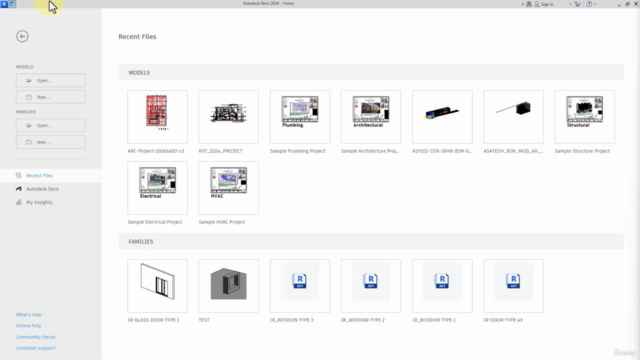Open IR-GLASS DOOR-TYPE 1 family thumbnail
Viewport: 640px width, 360px height.
(x=158, y=286)
